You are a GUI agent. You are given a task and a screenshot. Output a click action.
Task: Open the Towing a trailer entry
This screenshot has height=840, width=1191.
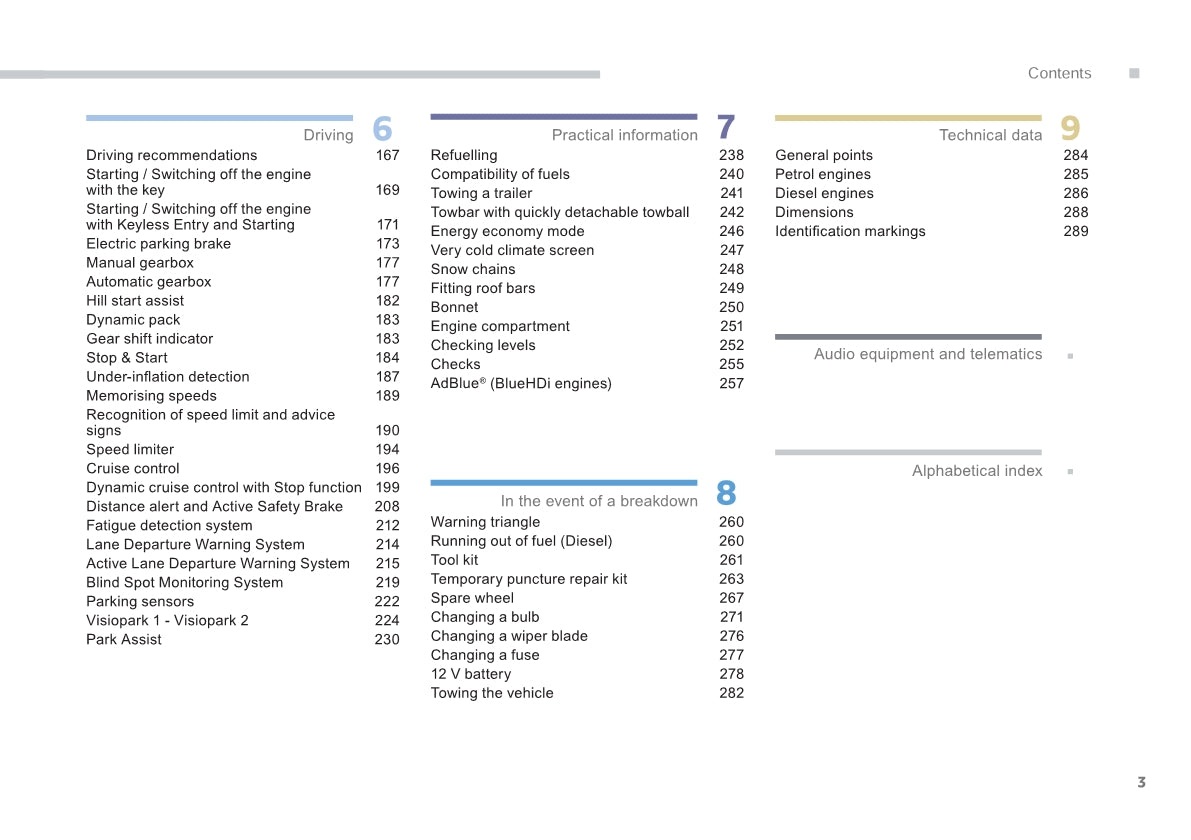click(x=481, y=193)
